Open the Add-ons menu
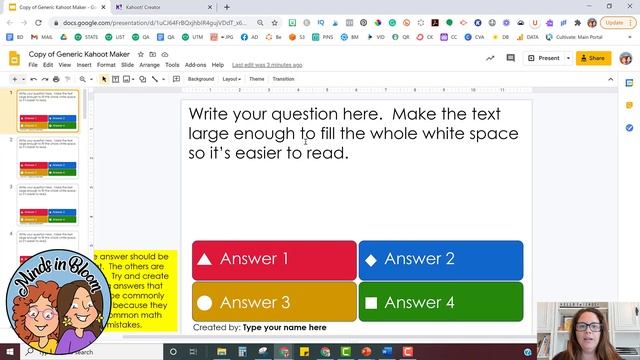The height and width of the screenshot is (360, 640). point(196,65)
